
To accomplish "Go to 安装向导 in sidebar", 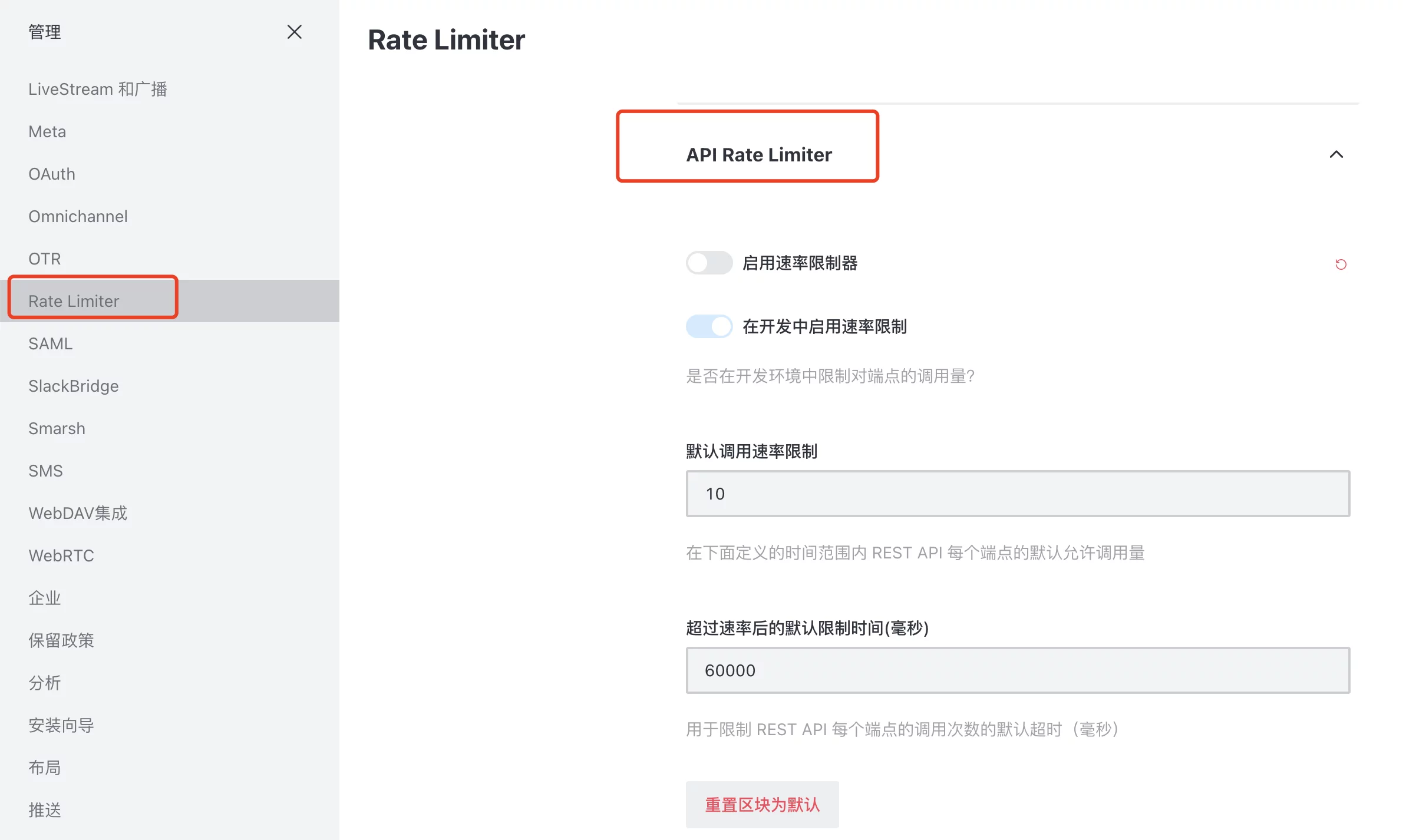I will 61,725.
